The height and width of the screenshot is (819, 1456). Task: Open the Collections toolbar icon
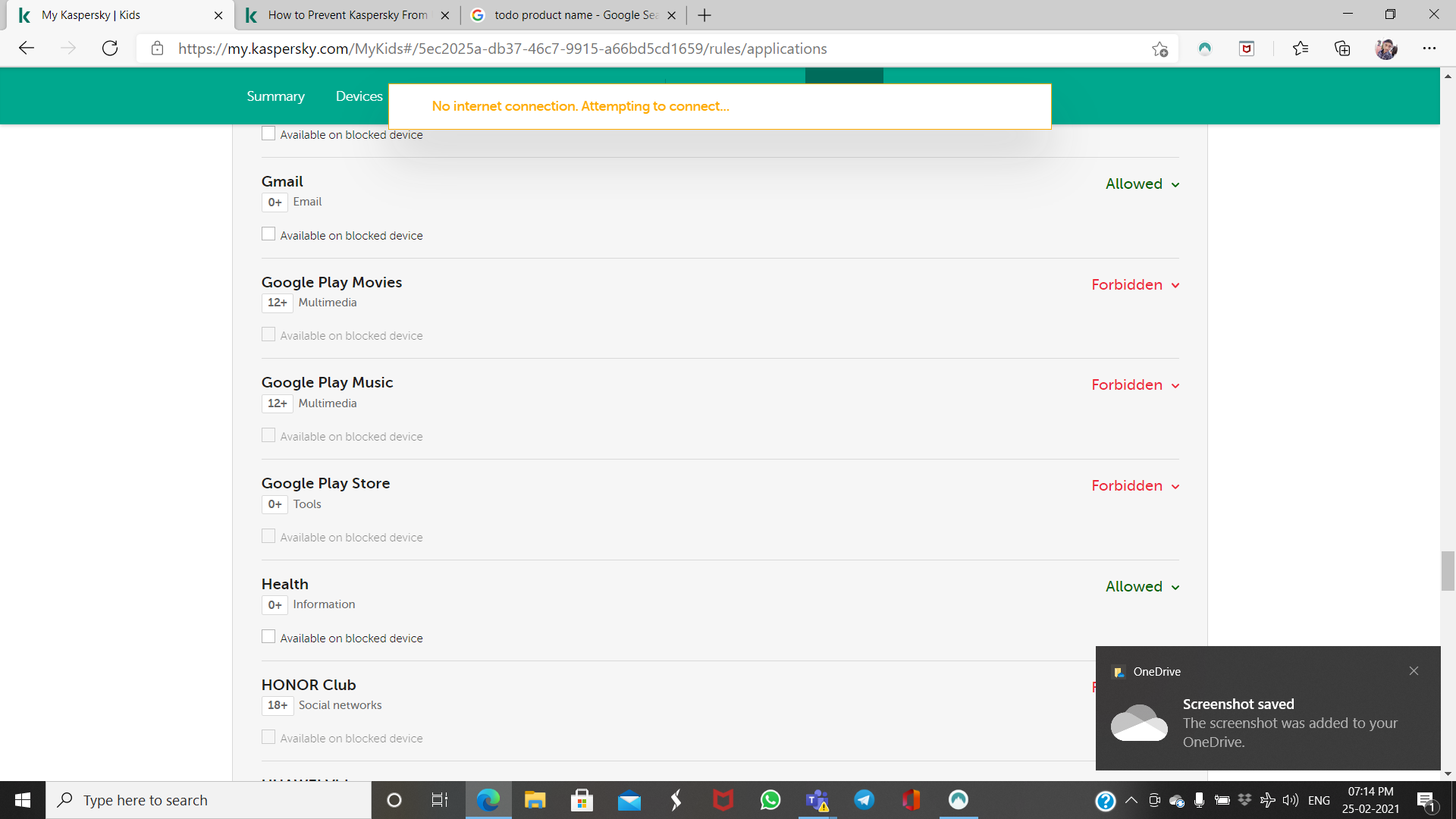tap(1342, 49)
